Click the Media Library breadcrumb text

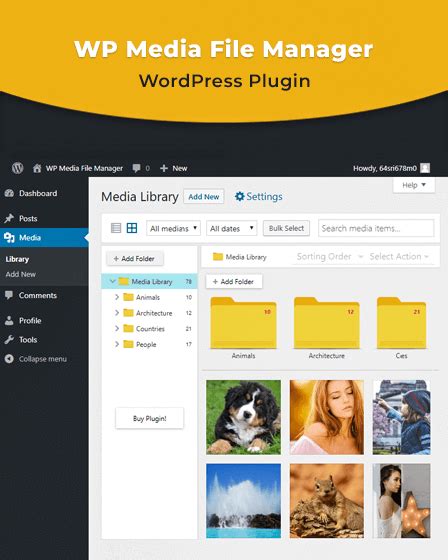(x=246, y=257)
